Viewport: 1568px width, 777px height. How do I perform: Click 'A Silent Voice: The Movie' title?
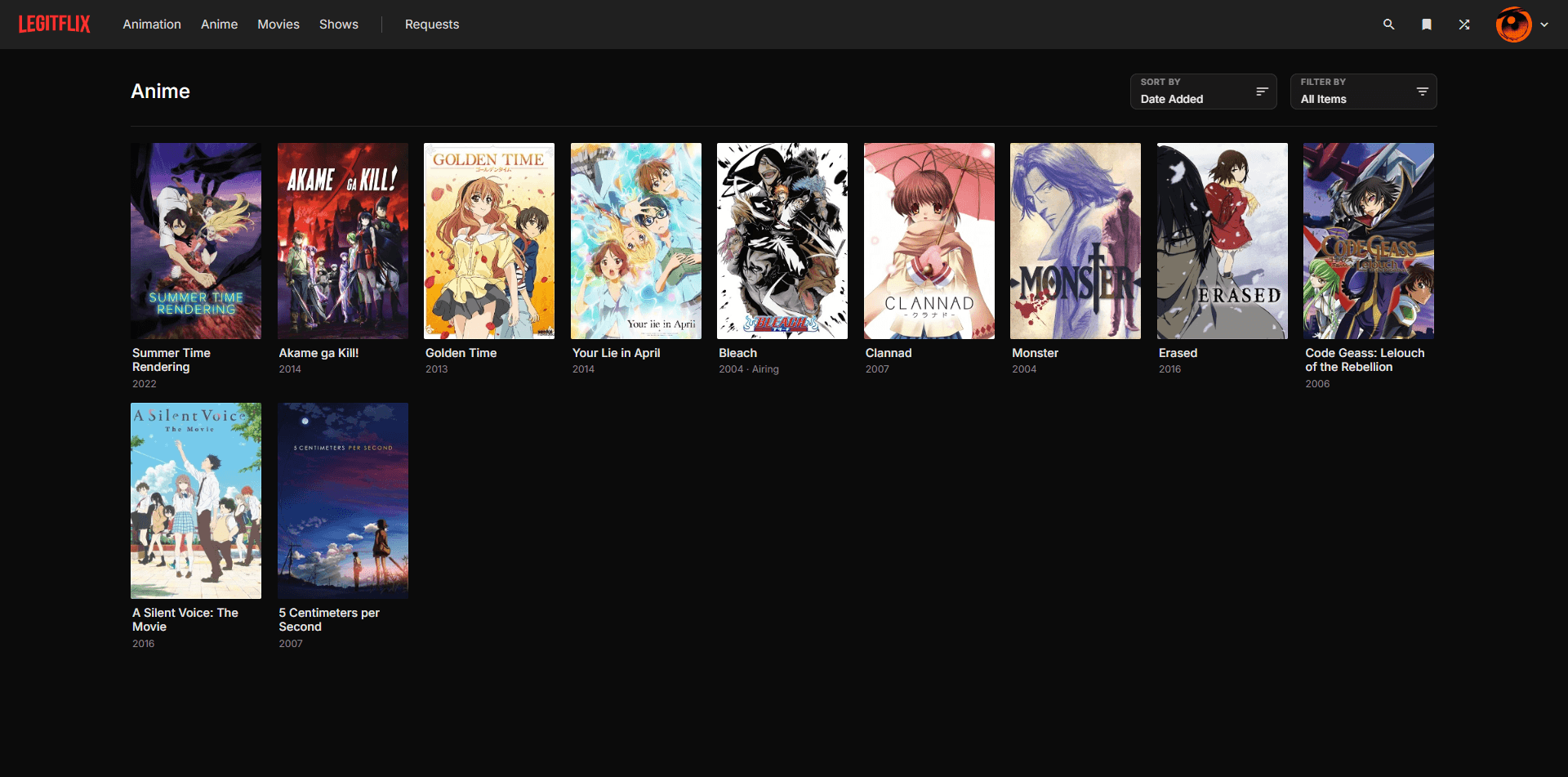[x=185, y=619]
